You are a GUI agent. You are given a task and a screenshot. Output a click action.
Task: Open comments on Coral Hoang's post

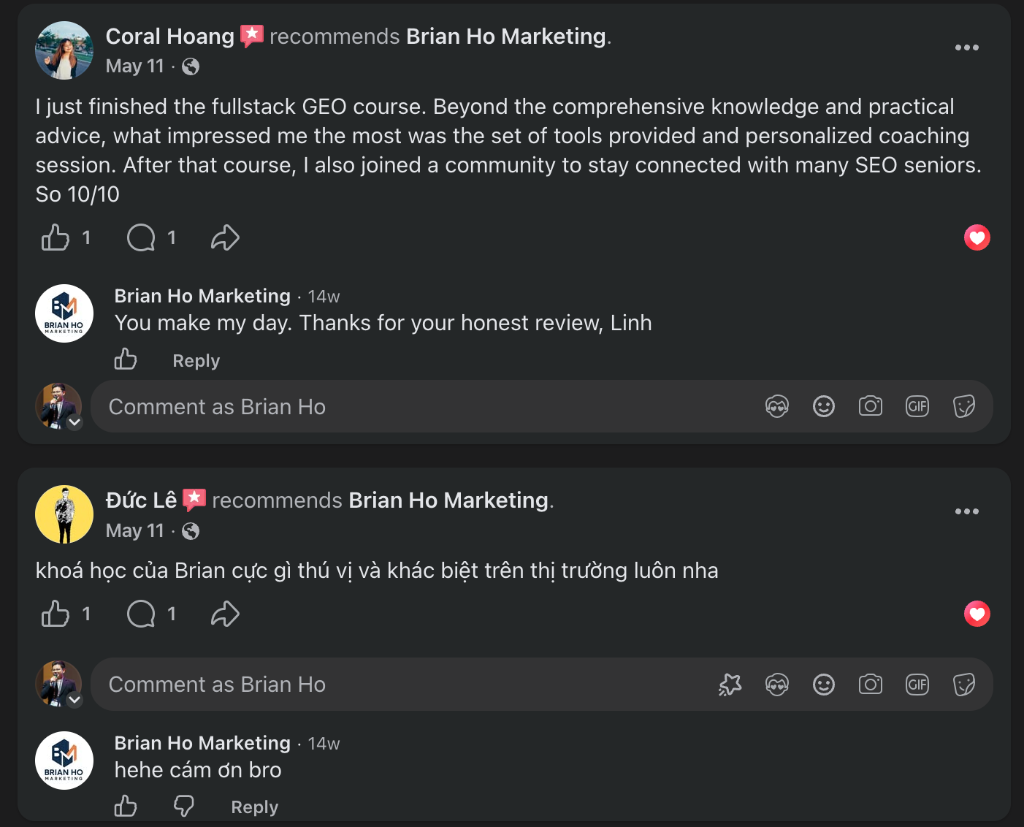click(141, 238)
